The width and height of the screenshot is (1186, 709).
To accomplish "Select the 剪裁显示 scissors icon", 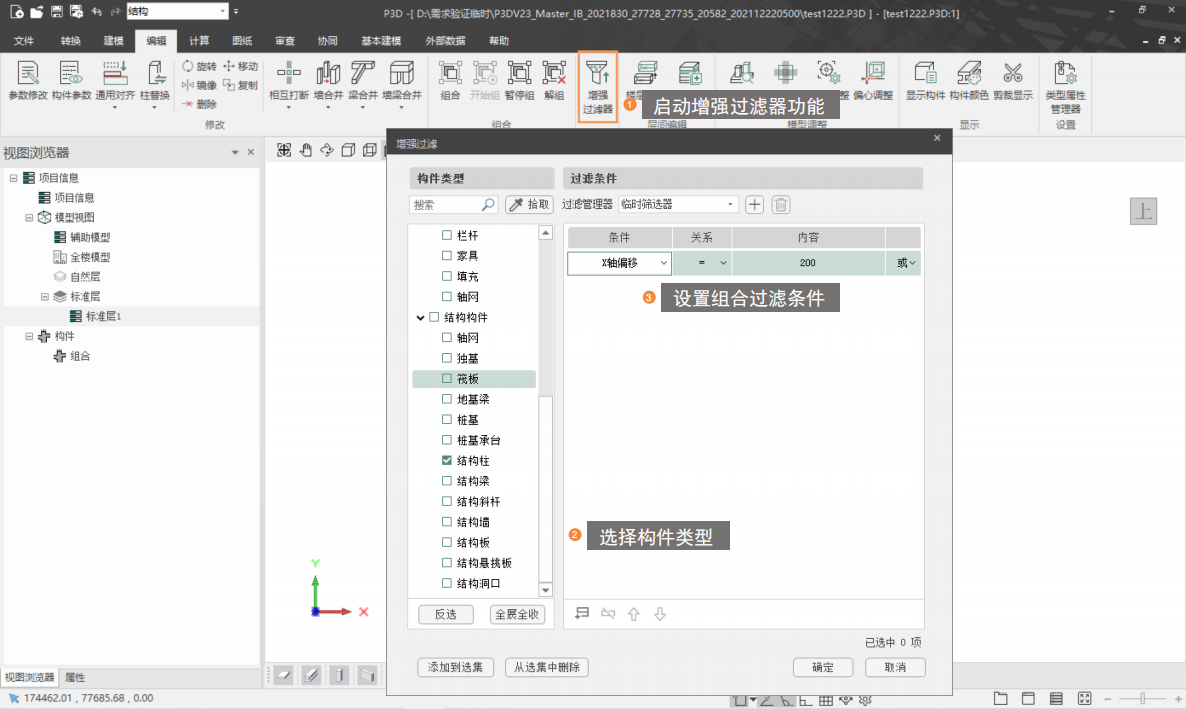I will [1012, 74].
